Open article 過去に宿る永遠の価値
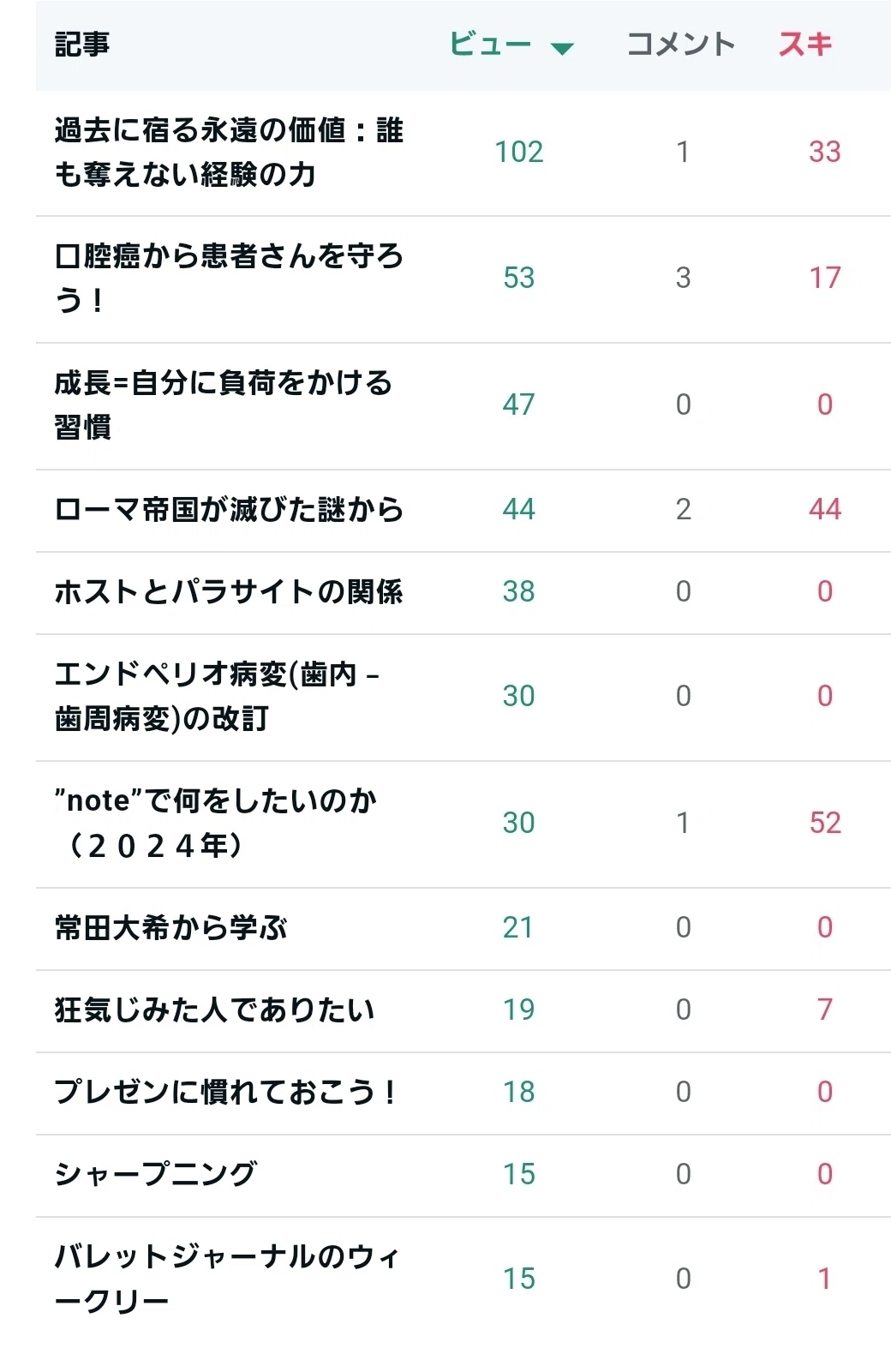This screenshot has width=891, height=1372. click(229, 153)
